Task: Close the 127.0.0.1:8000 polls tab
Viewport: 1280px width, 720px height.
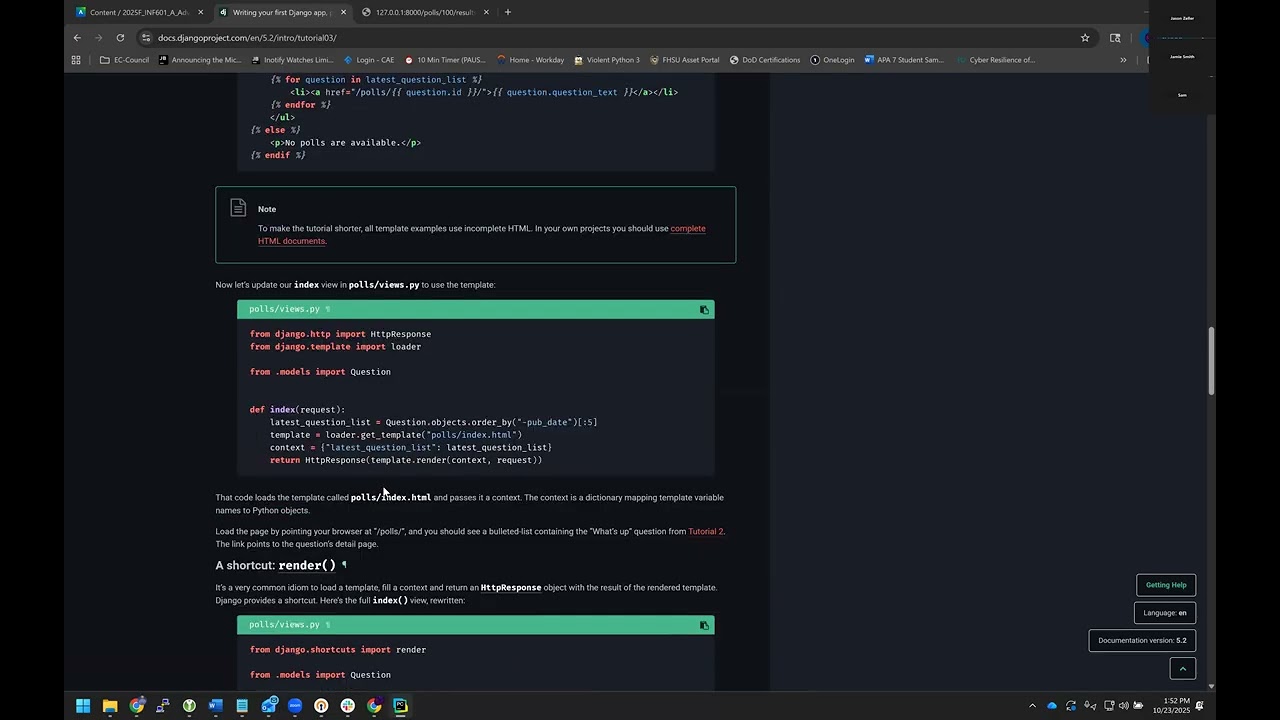Action: coord(487,12)
